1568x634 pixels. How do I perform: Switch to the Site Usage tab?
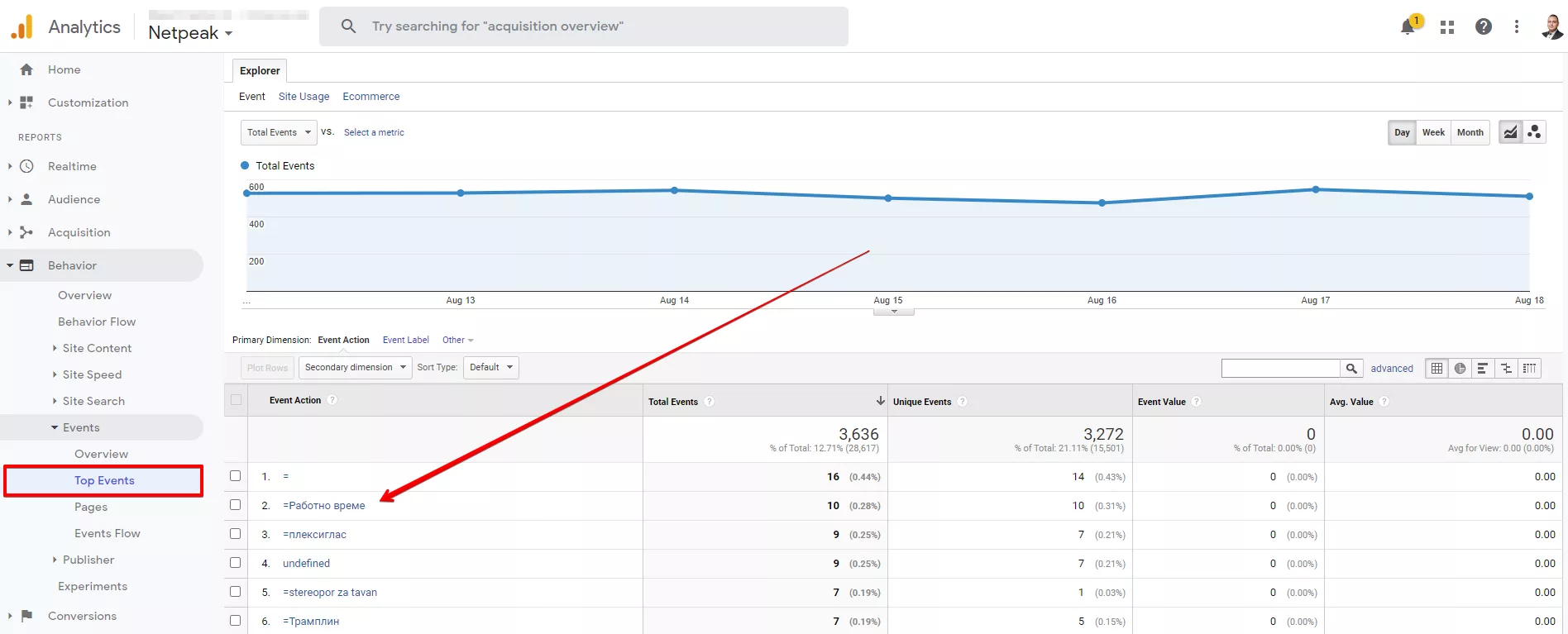[x=304, y=97]
